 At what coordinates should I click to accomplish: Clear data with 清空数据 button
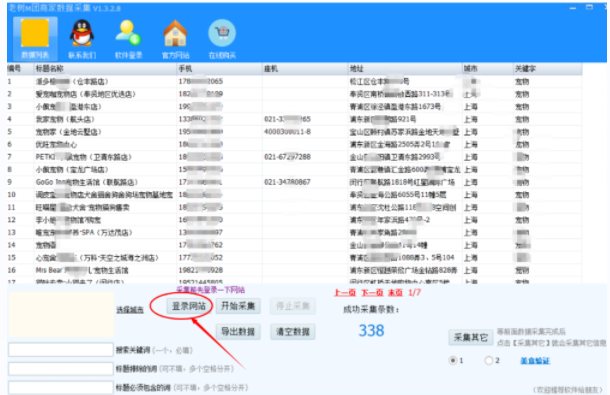coord(293,332)
